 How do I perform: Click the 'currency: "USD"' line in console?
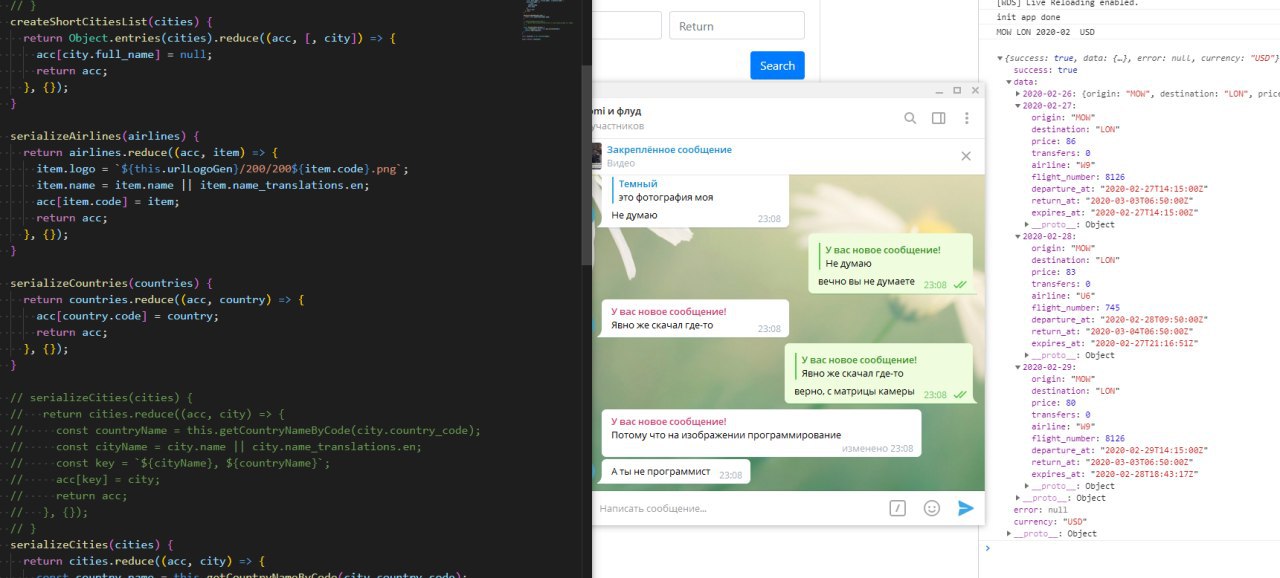coord(1050,521)
